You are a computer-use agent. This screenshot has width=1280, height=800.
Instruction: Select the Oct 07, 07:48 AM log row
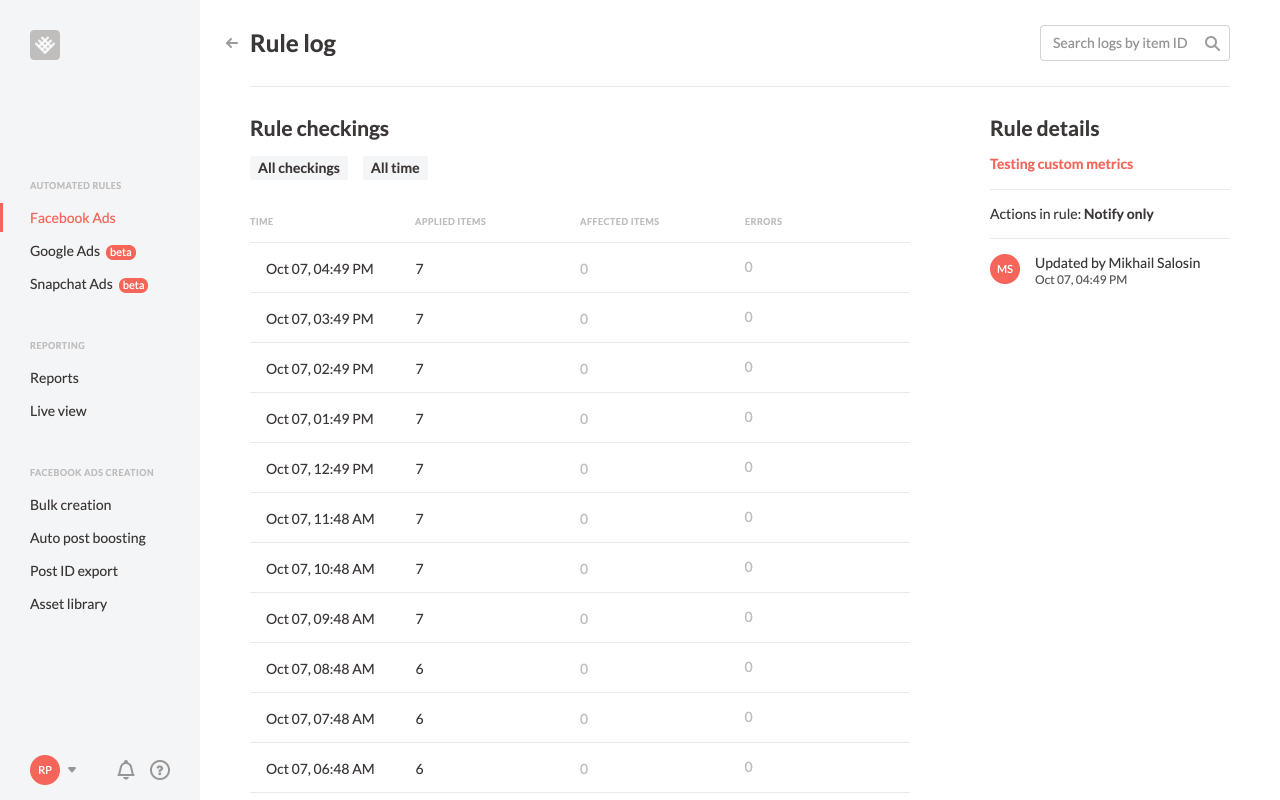[580, 718]
